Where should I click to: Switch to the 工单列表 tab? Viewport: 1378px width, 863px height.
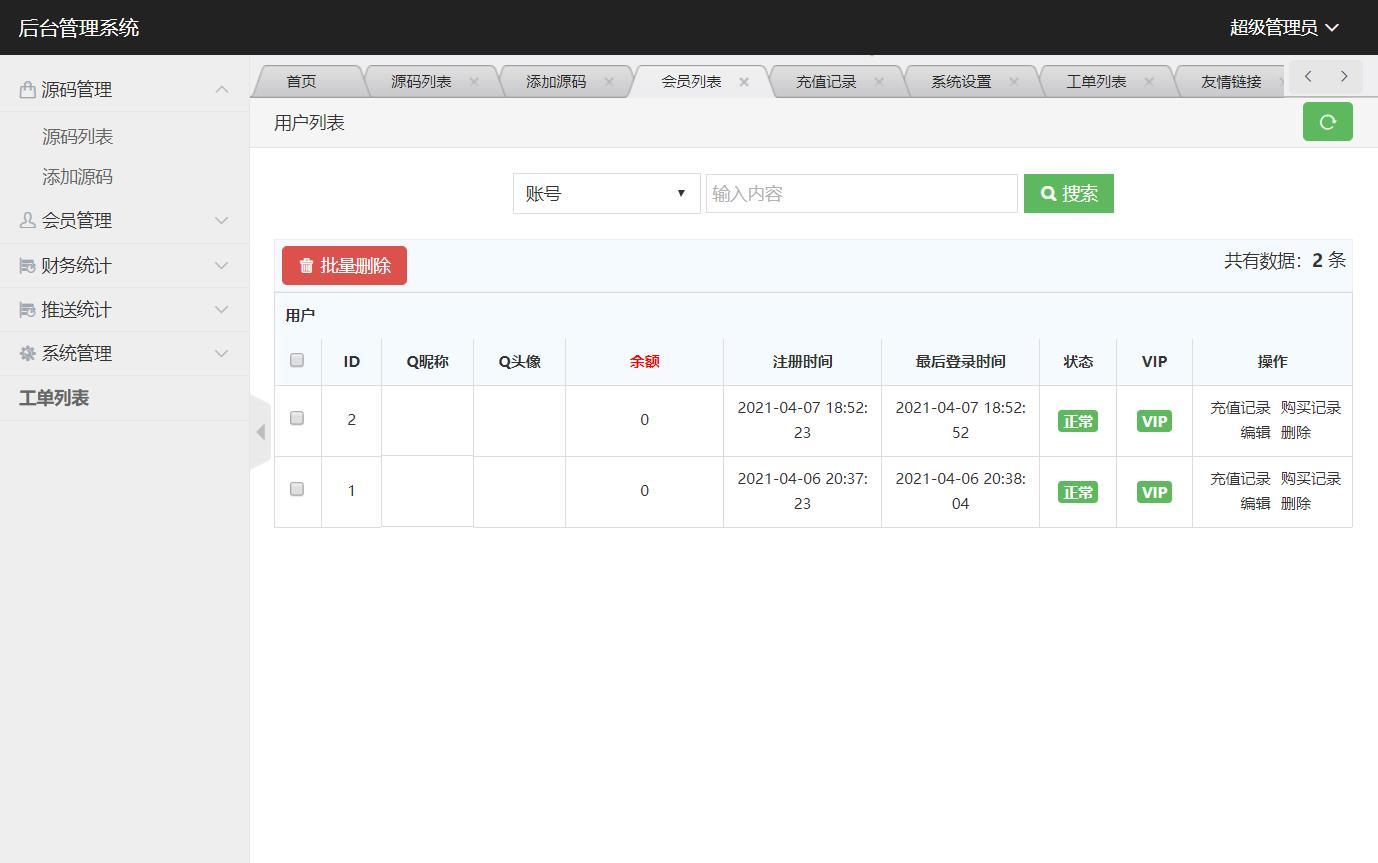coord(1096,82)
